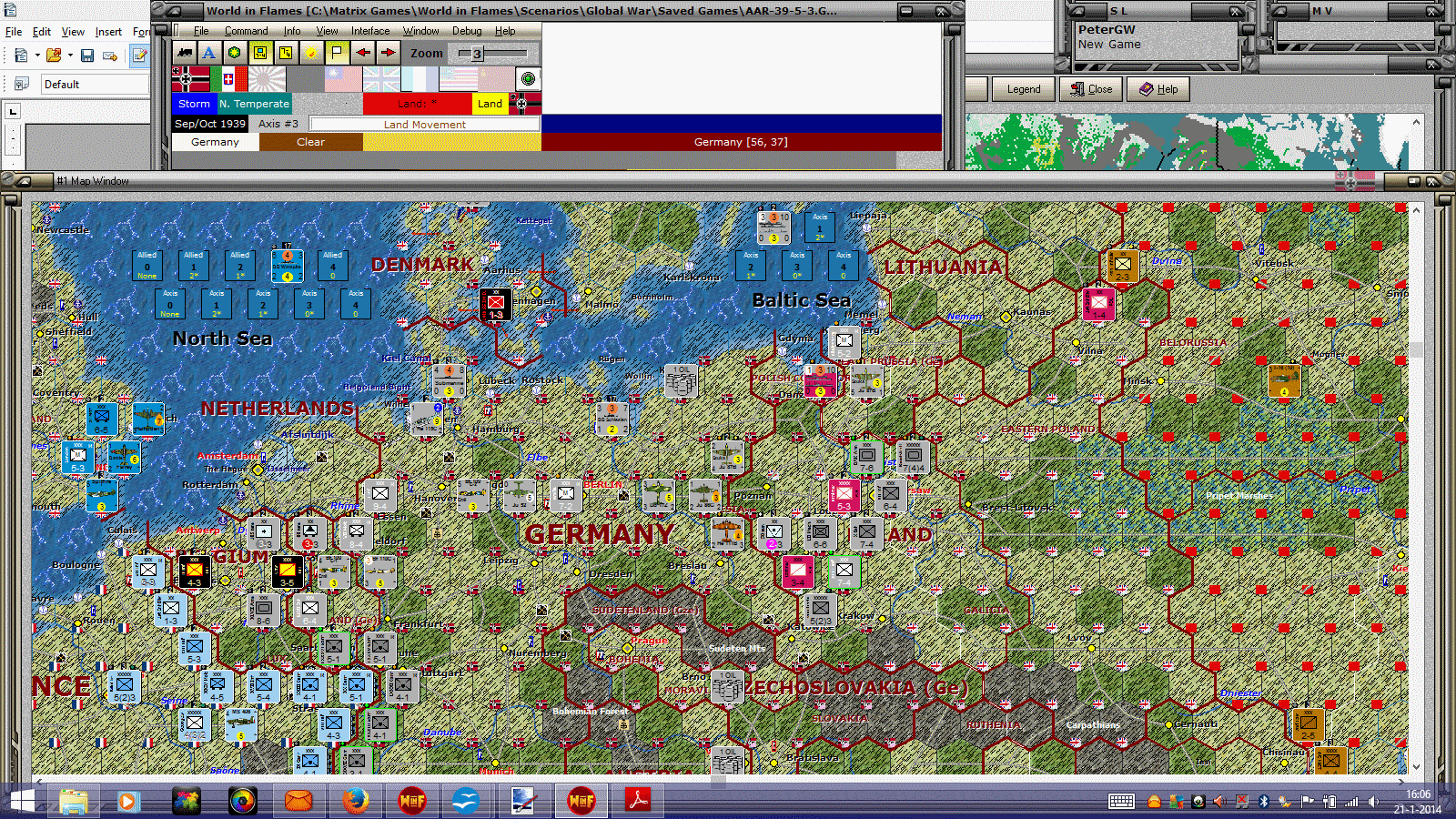Open the paragraph style Default box
This screenshot has height=819, width=1456.
point(94,85)
